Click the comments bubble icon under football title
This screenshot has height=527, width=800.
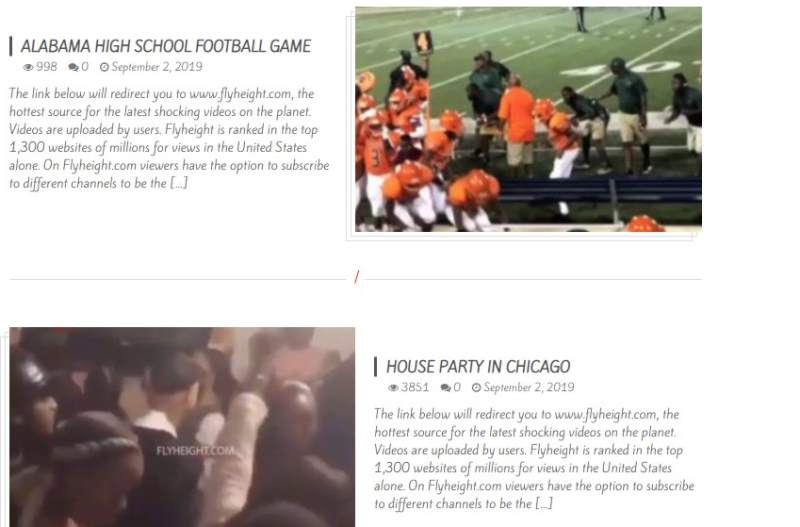pos(73,67)
